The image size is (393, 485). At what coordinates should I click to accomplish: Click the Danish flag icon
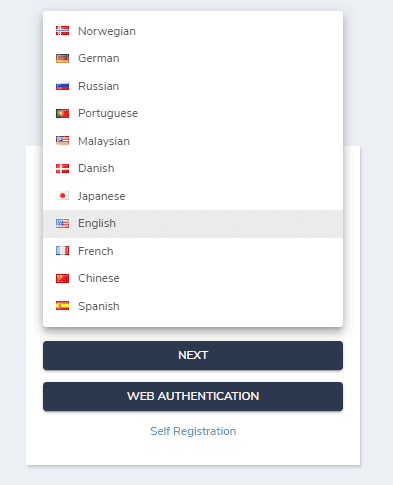point(62,168)
